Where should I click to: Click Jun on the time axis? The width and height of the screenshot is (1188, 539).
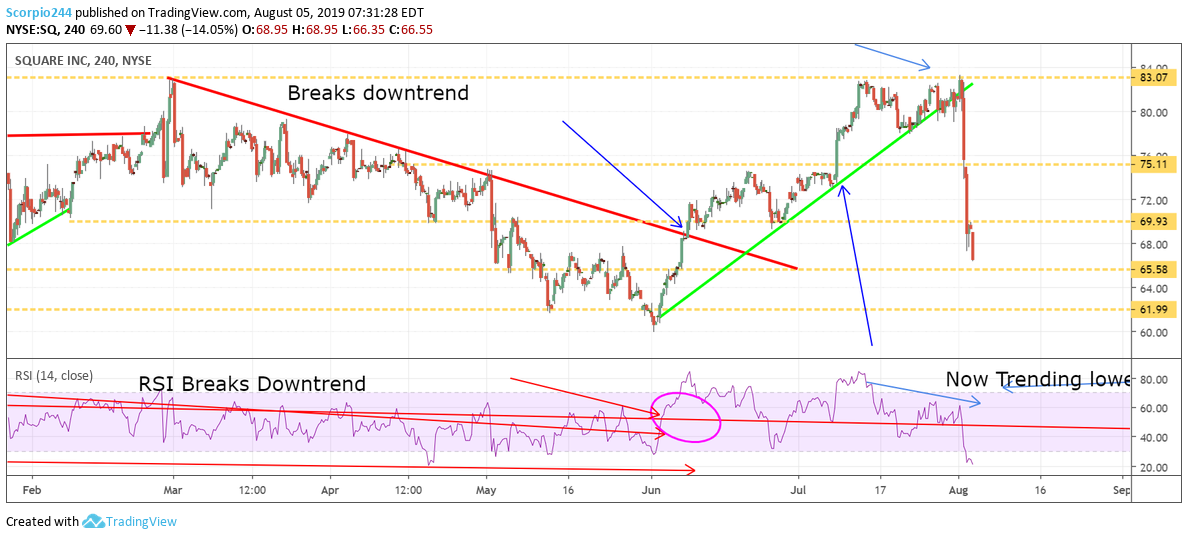(x=650, y=491)
